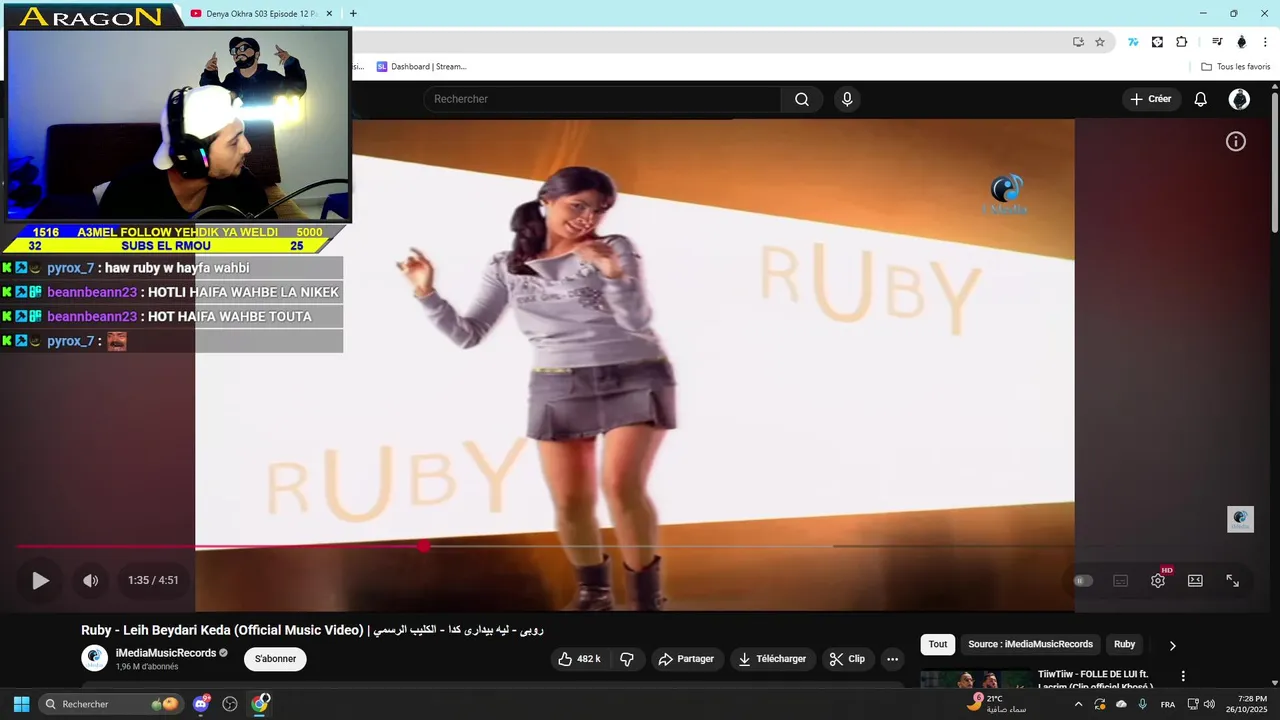1280x720 pixels.
Task: Open the Chrome three-dot menu
Action: (1265, 42)
